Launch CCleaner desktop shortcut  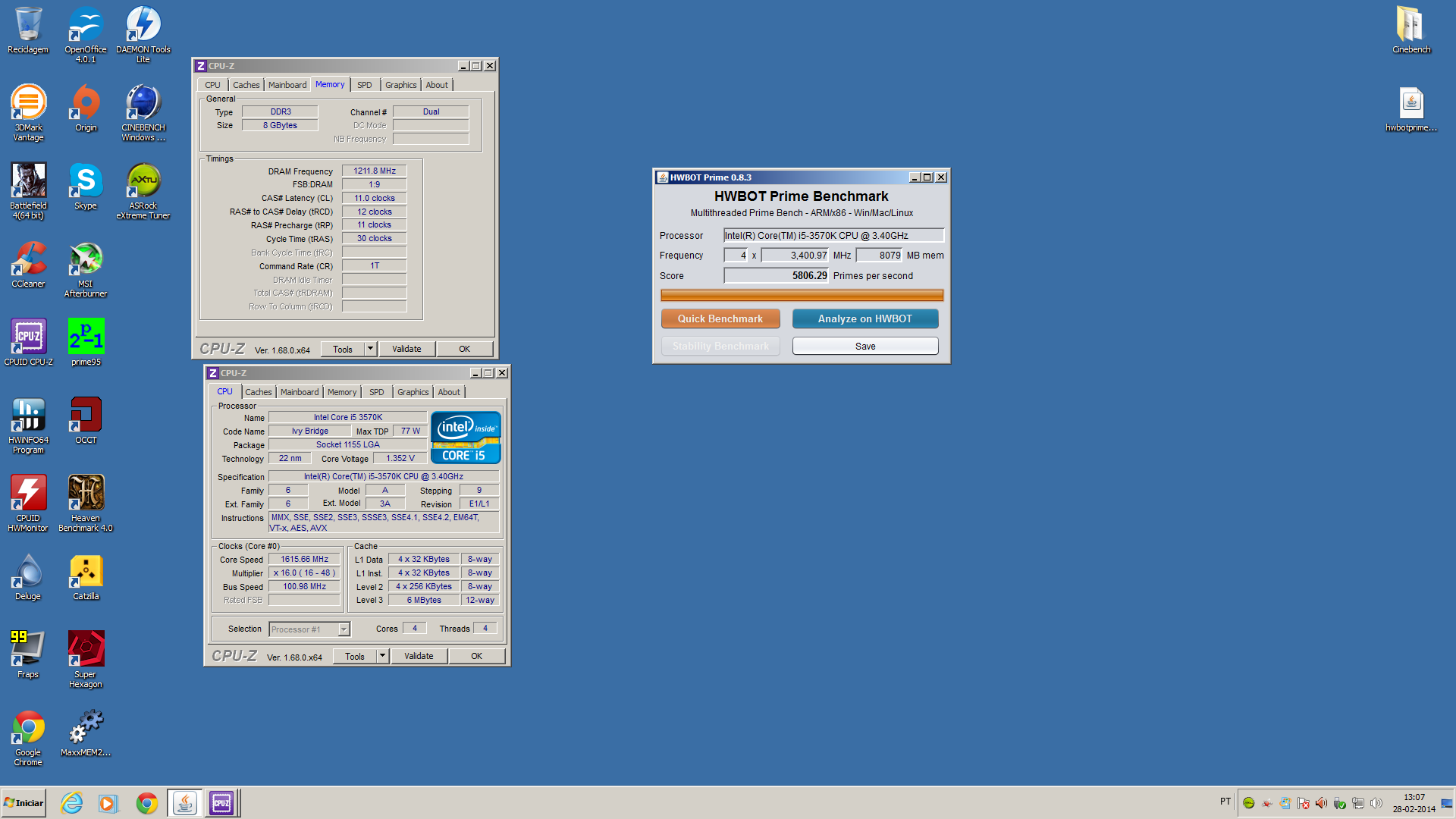28,265
